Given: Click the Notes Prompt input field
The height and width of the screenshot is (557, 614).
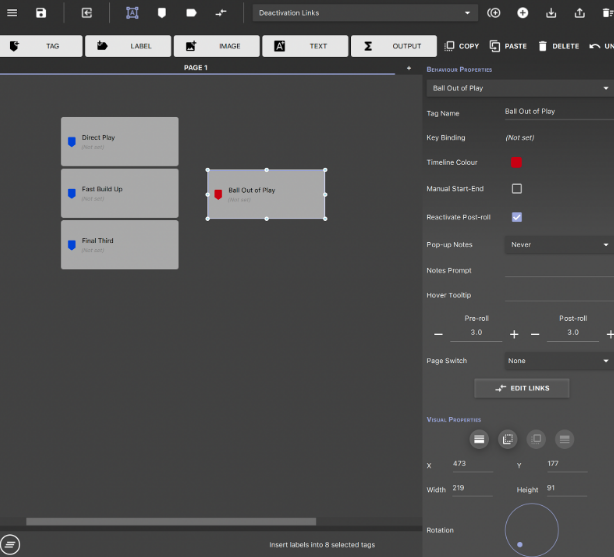Looking at the screenshot, I should tap(559, 271).
